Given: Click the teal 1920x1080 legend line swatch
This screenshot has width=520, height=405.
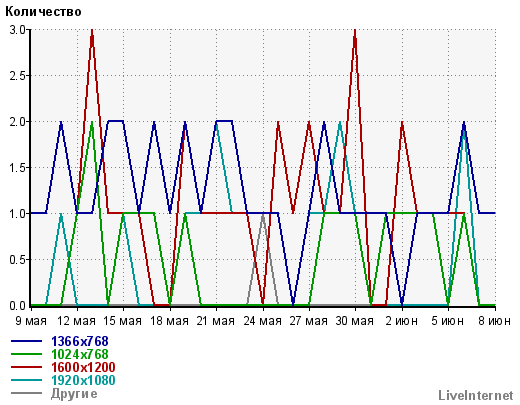Looking at the screenshot, I should pyautogui.click(x=27, y=380).
